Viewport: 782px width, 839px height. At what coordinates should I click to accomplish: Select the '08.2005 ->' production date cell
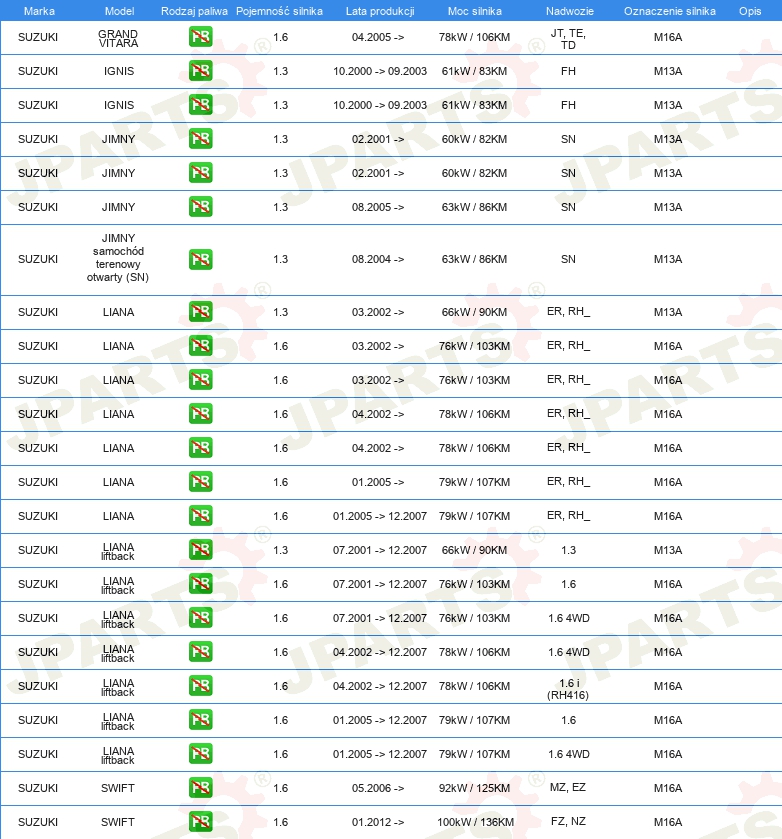(x=378, y=207)
